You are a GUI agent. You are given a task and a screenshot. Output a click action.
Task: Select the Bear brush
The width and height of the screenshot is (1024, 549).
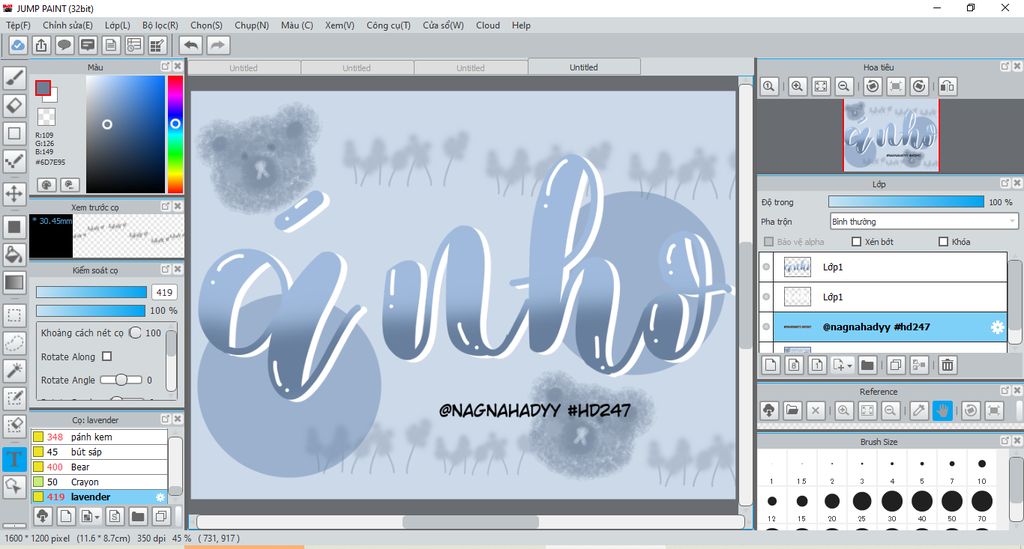(99, 467)
